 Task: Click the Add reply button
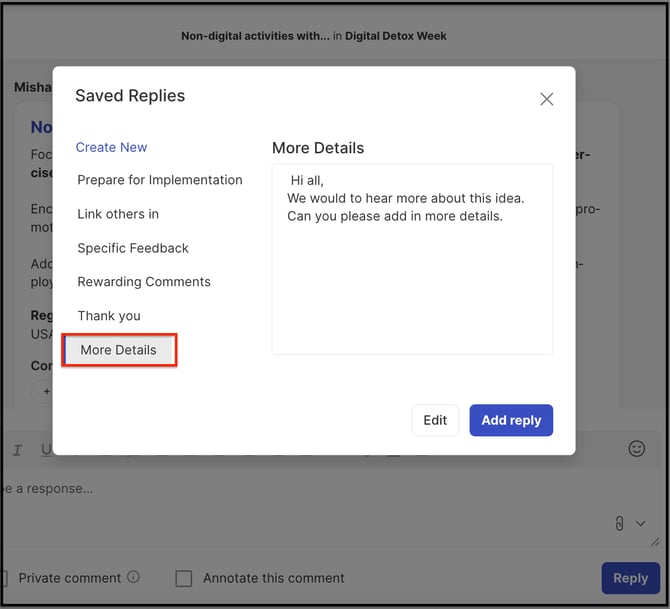coord(511,420)
